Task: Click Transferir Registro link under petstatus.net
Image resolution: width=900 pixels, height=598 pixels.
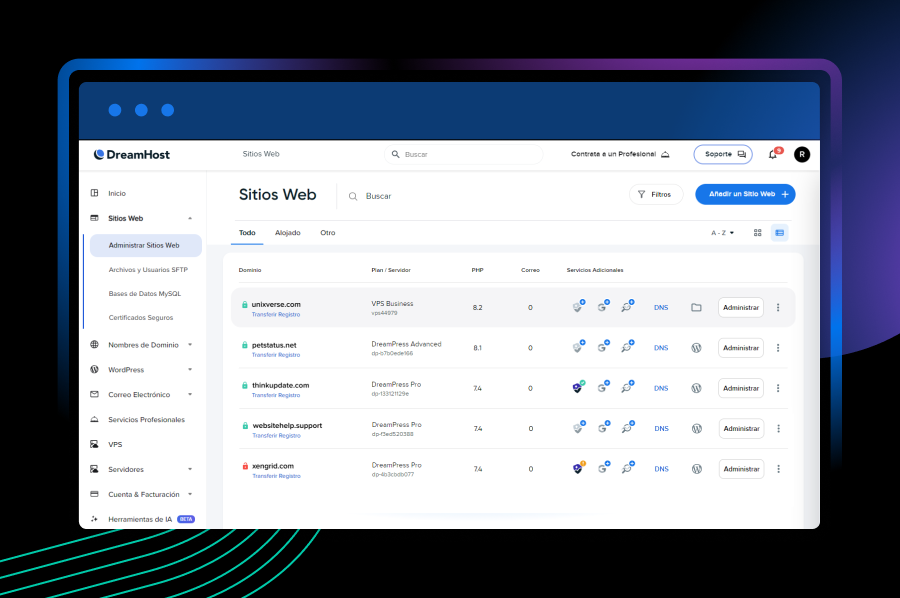Action: tap(275, 355)
